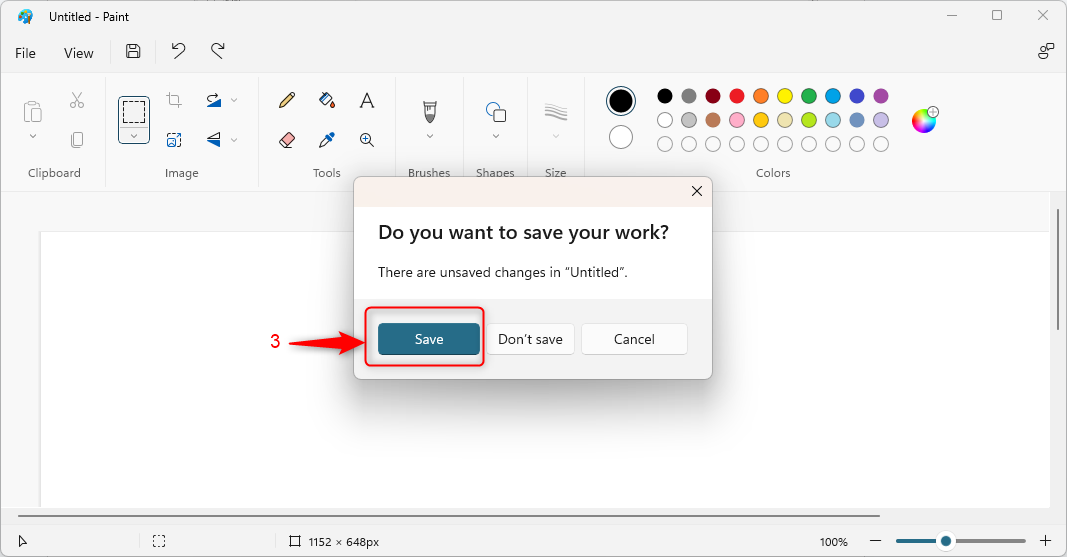Click Save in the dialog

(x=429, y=339)
